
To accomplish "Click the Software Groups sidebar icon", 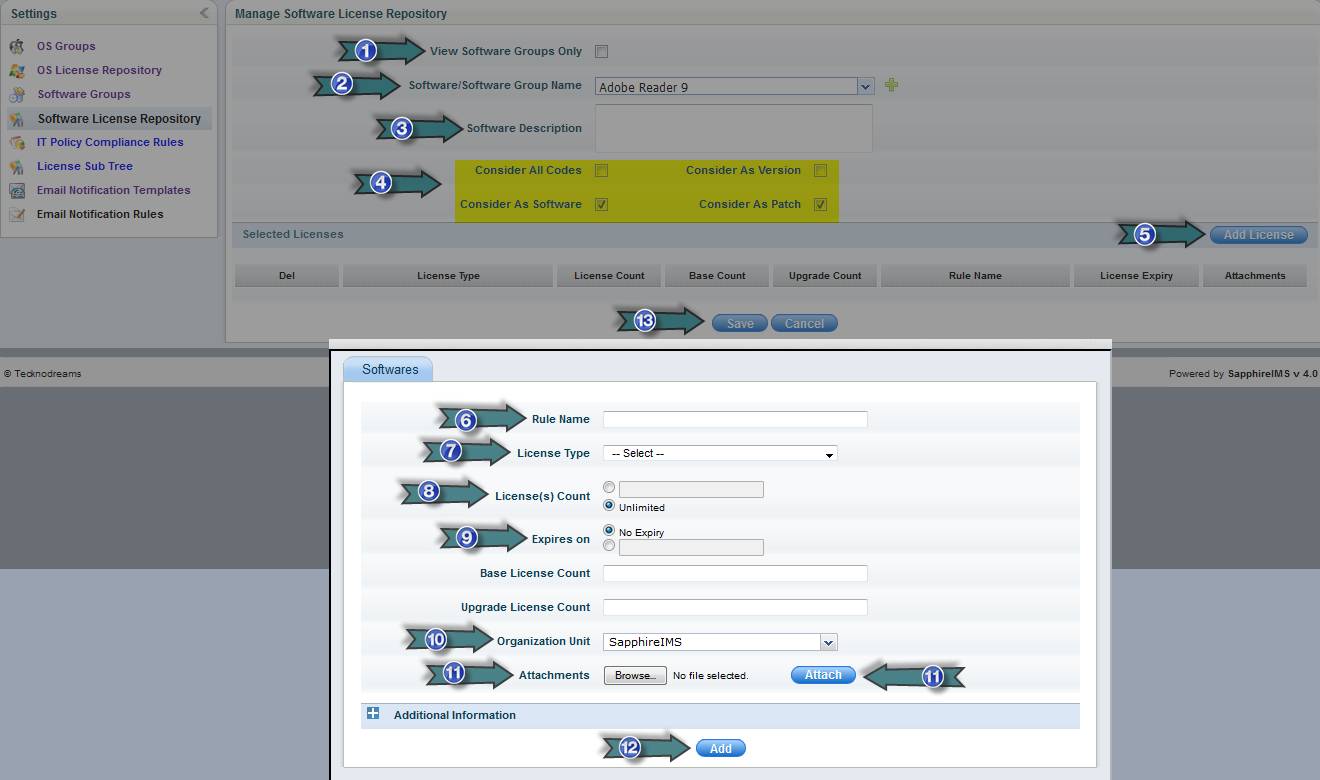I will (17, 94).
